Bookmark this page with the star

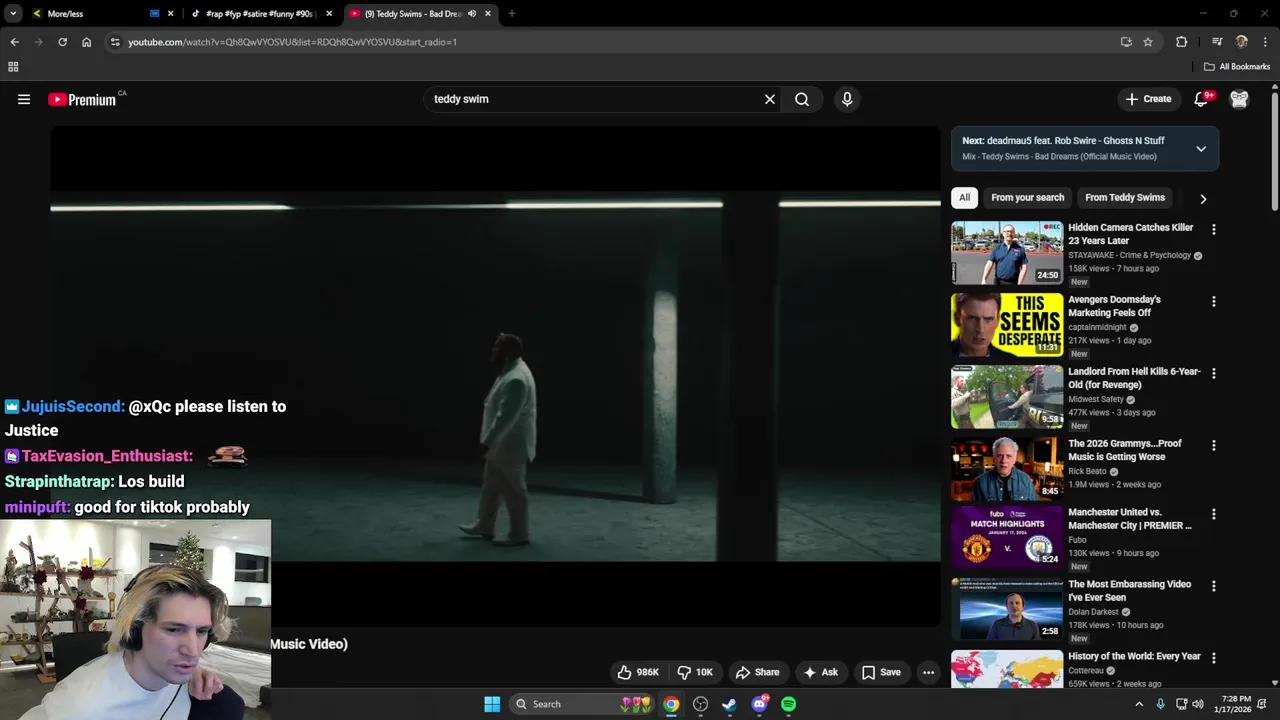click(1148, 42)
